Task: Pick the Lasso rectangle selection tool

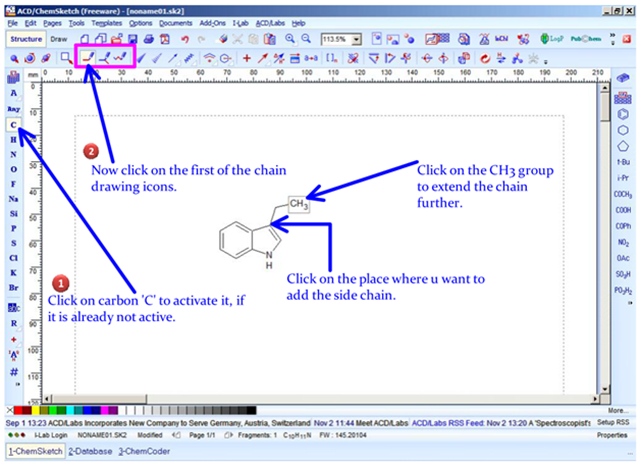Action: [x=66, y=58]
